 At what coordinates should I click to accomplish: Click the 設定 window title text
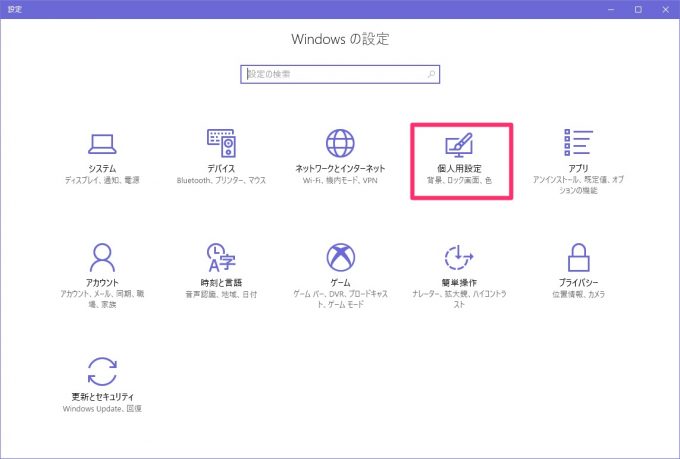14,9
